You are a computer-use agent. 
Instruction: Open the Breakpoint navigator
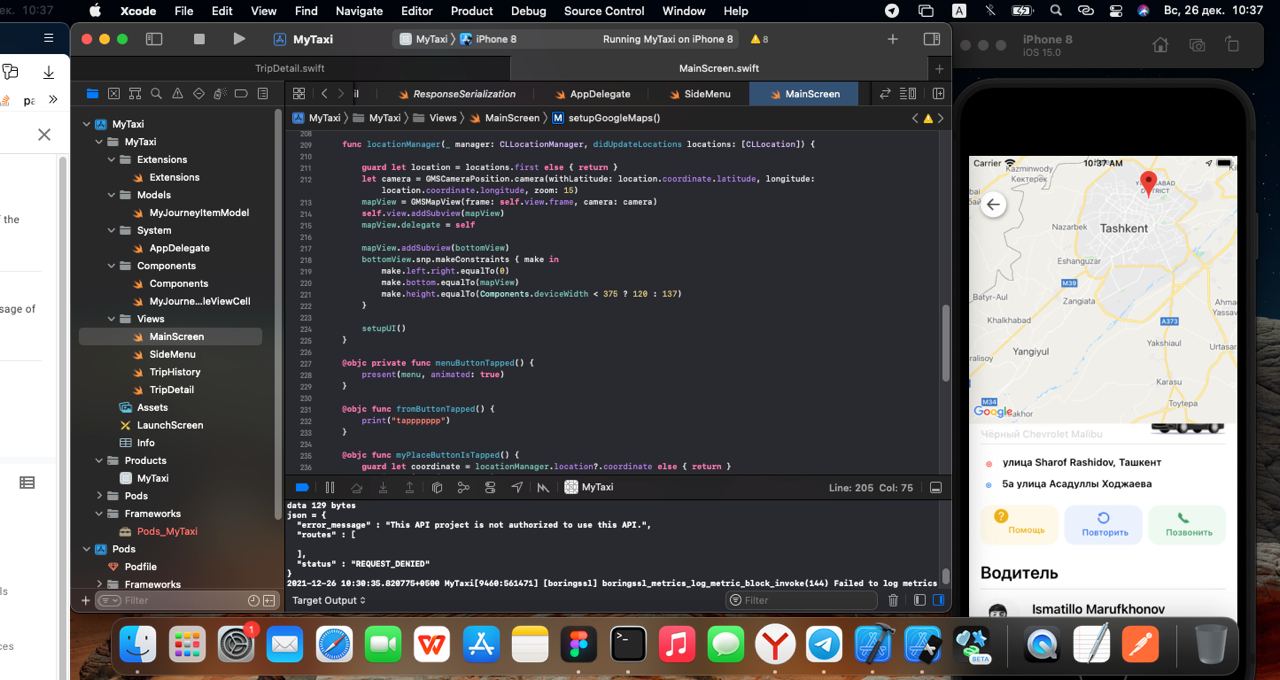pos(241,93)
